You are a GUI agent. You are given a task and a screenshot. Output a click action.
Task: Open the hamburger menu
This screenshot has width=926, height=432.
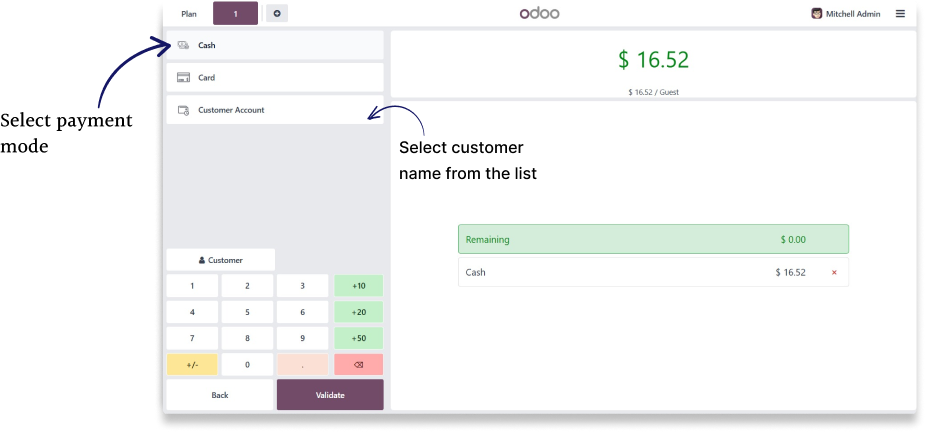click(x=900, y=14)
